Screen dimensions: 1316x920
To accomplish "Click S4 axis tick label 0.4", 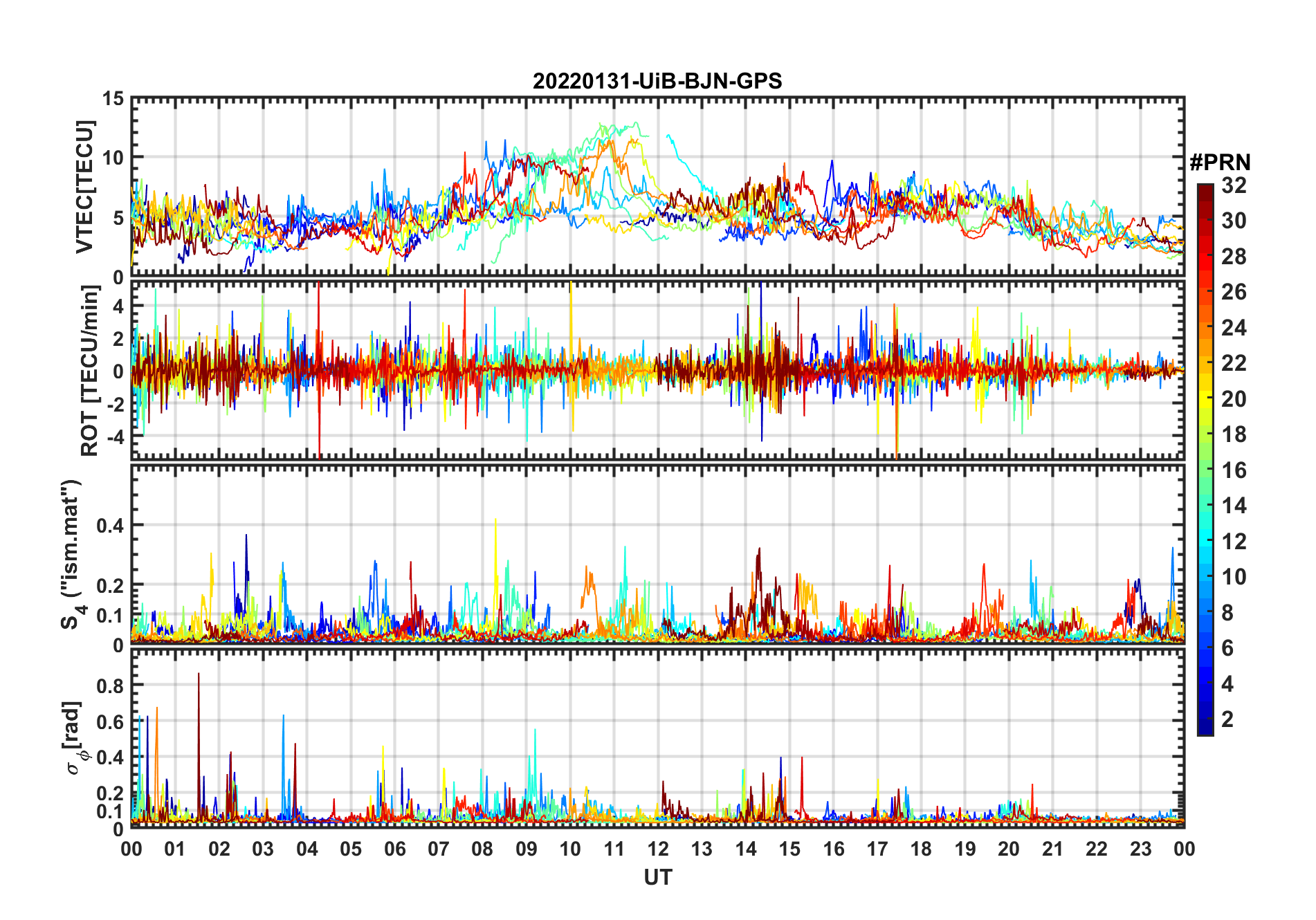I will (x=110, y=526).
